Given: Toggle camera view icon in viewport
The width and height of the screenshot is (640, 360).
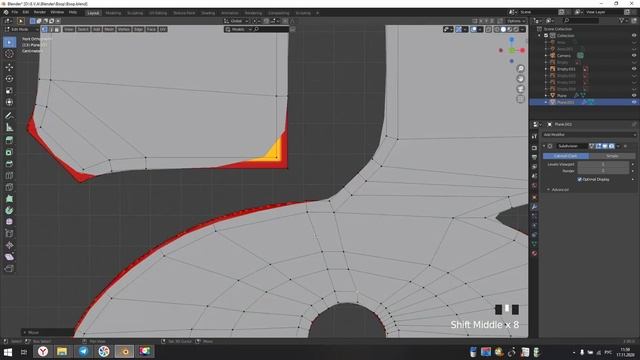Looking at the screenshot, I should (x=520, y=89).
